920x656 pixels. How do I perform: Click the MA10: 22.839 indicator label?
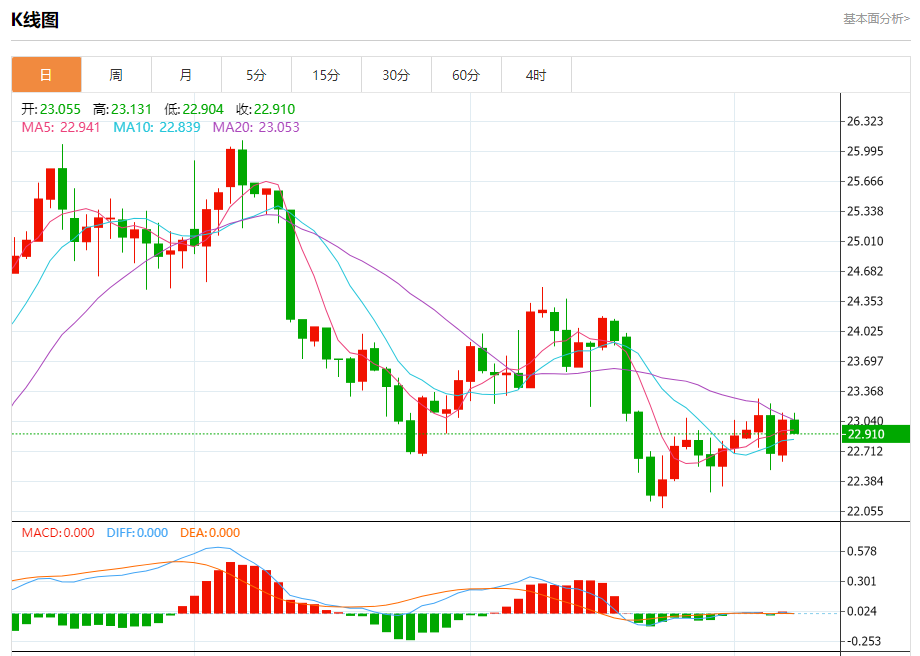[x=157, y=127]
